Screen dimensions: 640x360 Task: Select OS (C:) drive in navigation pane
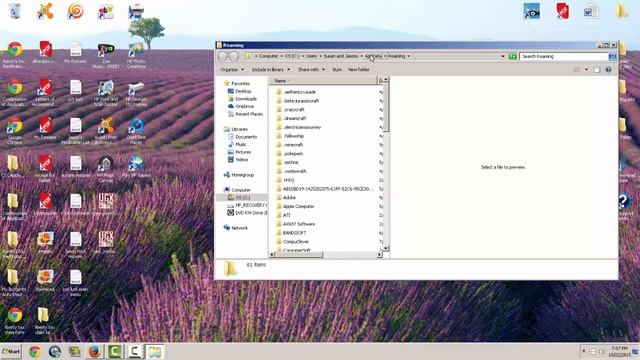242,198
